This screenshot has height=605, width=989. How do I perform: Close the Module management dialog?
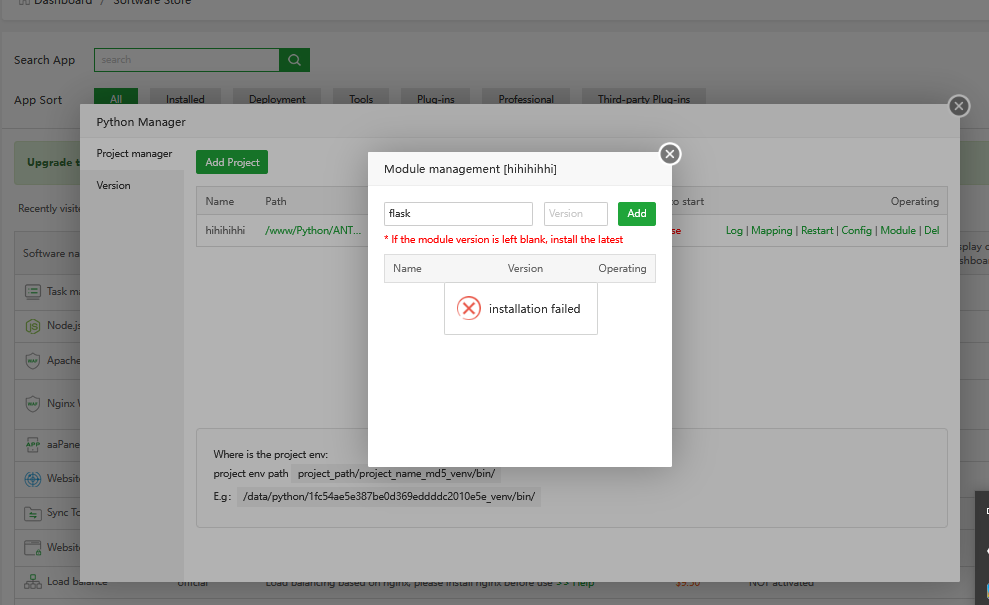click(x=670, y=154)
